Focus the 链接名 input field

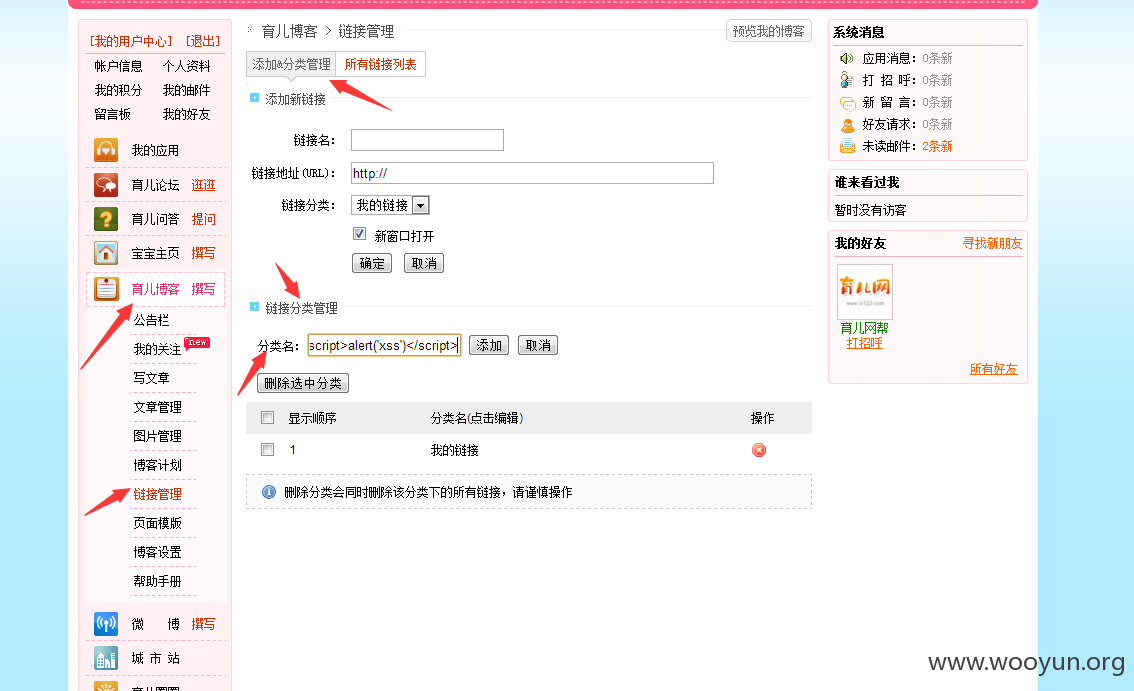(427, 140)
